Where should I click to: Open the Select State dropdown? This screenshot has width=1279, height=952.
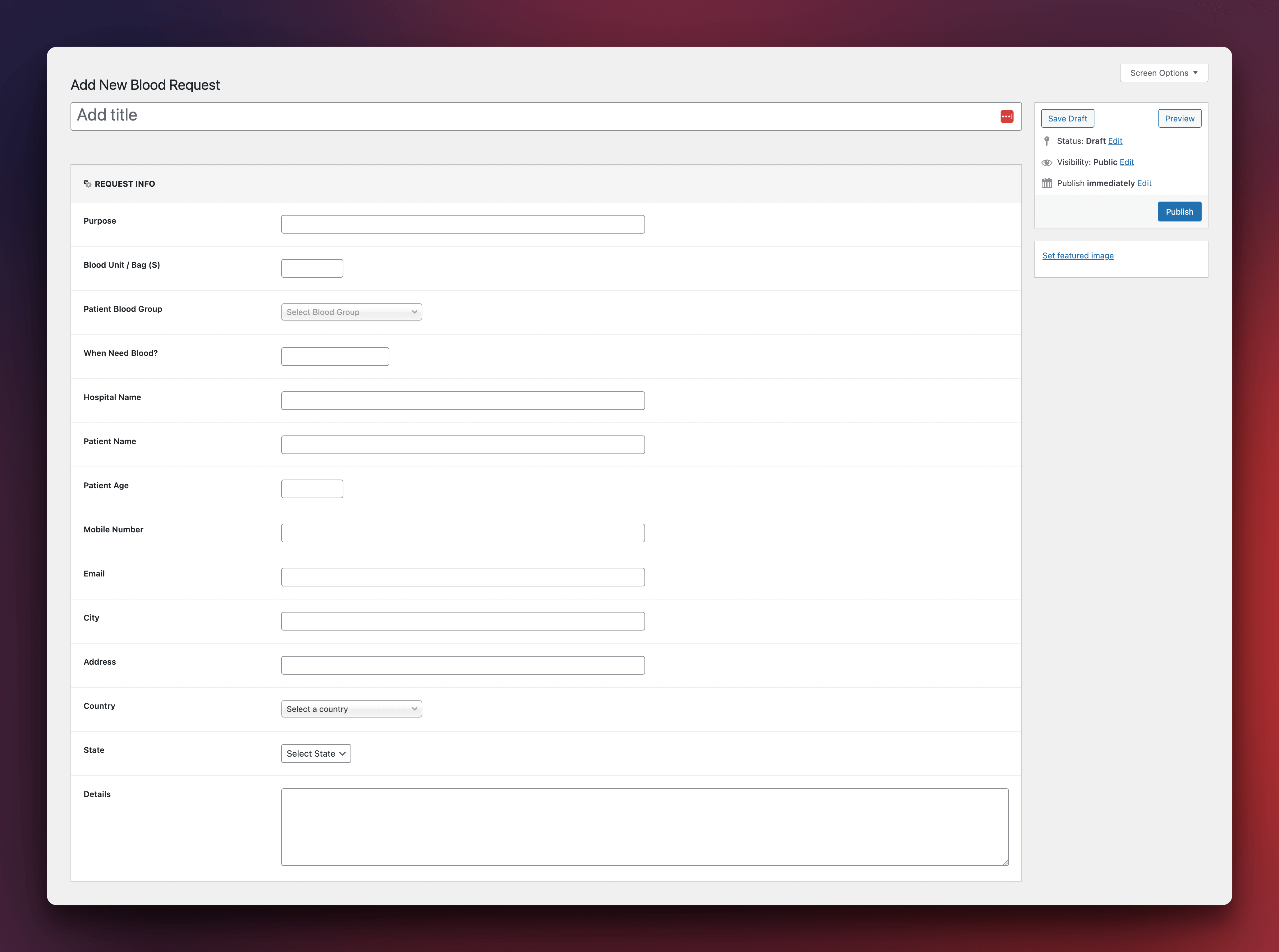(x=316, y=753)
